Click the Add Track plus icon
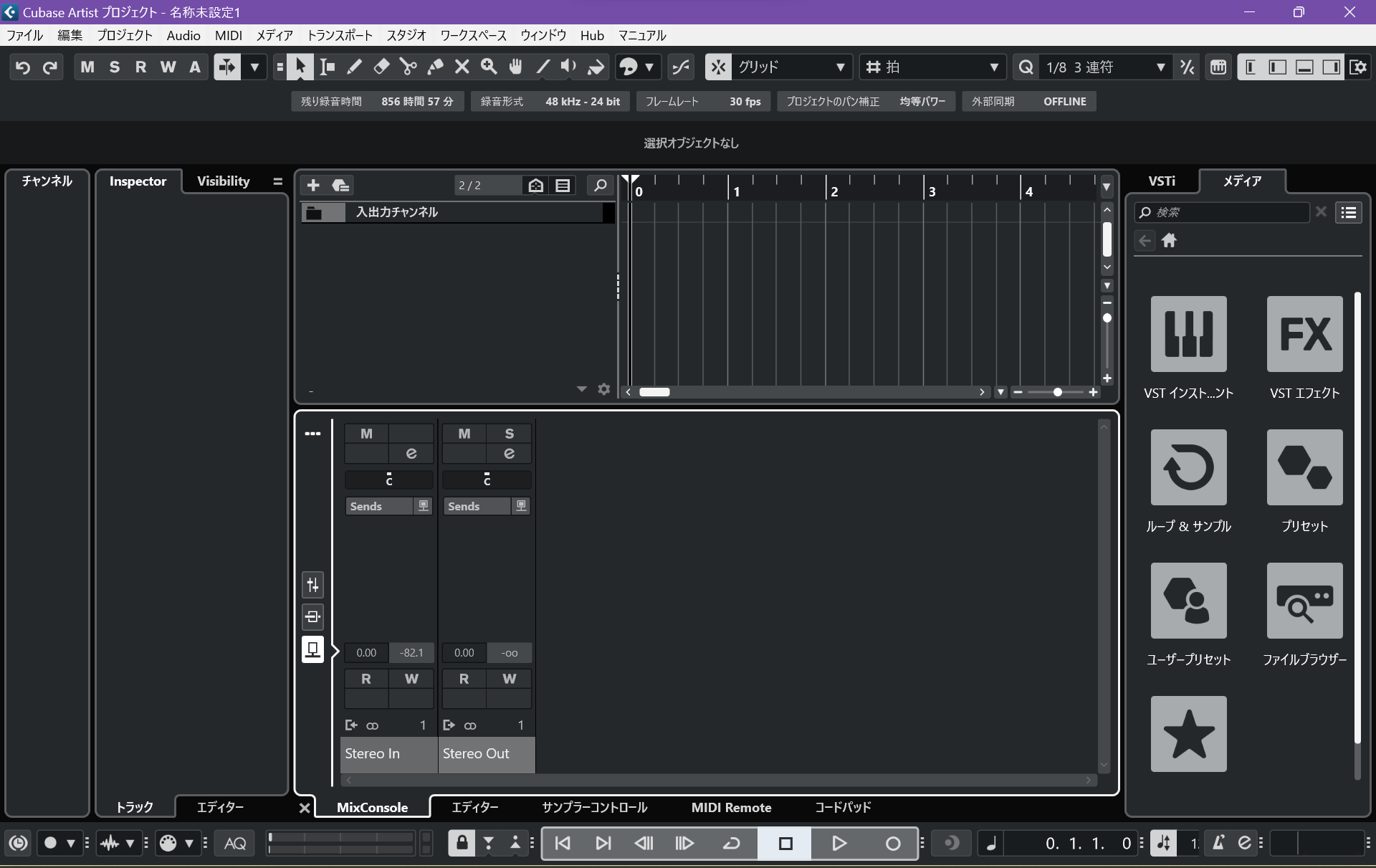Screen dimensions: 1376x868 [x=313, y=186]
